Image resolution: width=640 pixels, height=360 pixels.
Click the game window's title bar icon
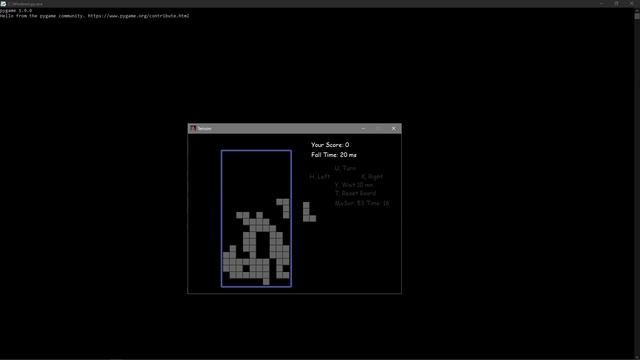tap(193, 129)
